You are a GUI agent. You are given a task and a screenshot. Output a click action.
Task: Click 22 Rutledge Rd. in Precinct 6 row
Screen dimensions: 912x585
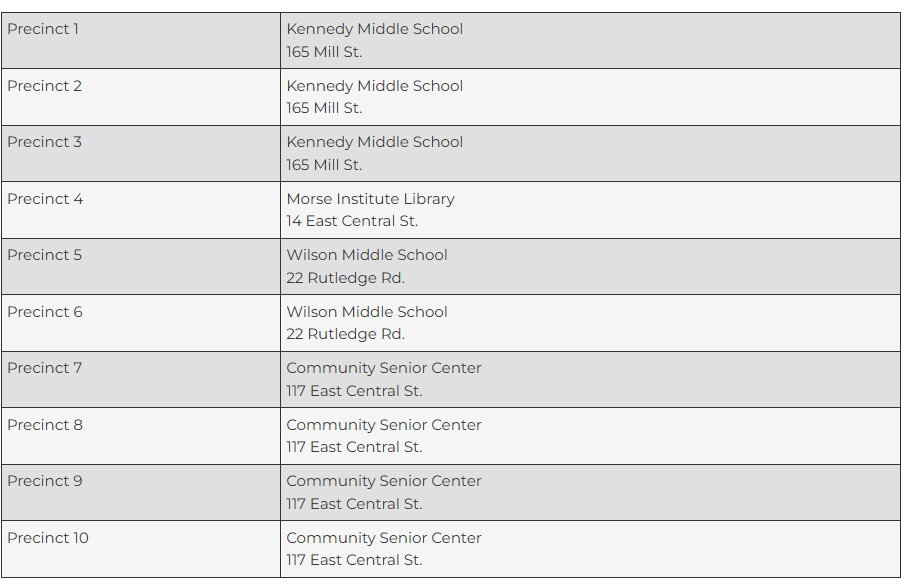[345, 334]
